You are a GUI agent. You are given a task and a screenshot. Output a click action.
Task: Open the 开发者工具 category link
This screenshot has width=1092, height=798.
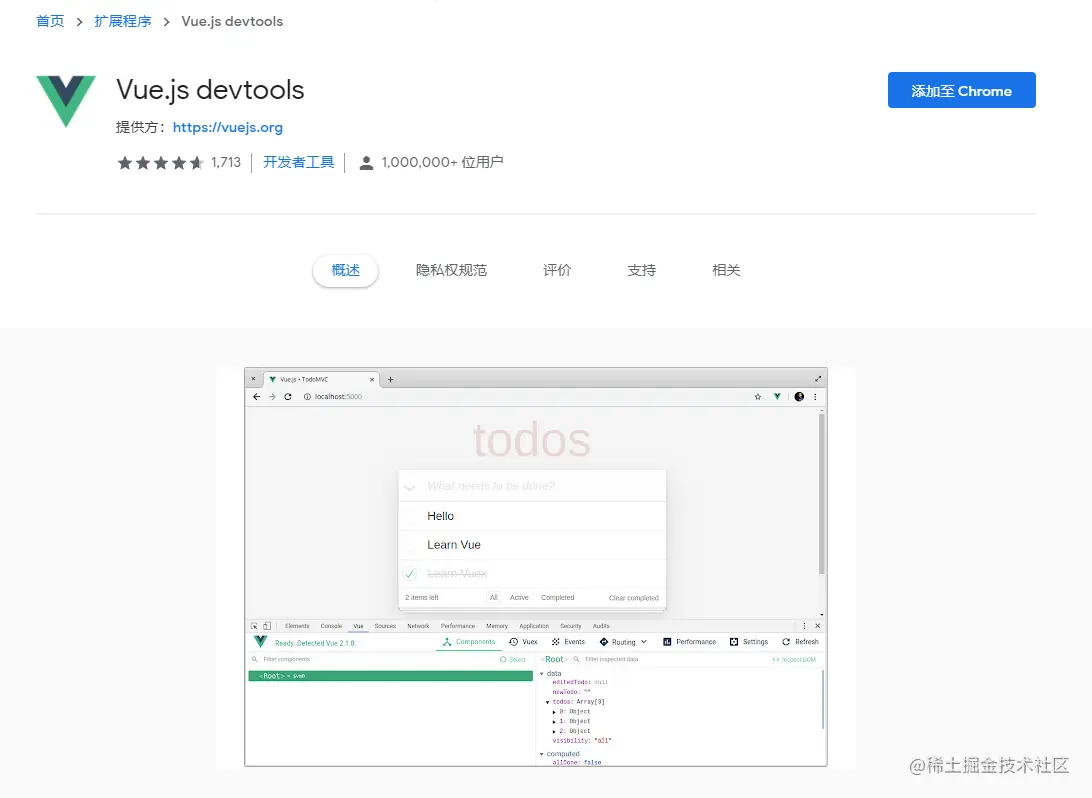pyautogui.click(x=299, y=162)
